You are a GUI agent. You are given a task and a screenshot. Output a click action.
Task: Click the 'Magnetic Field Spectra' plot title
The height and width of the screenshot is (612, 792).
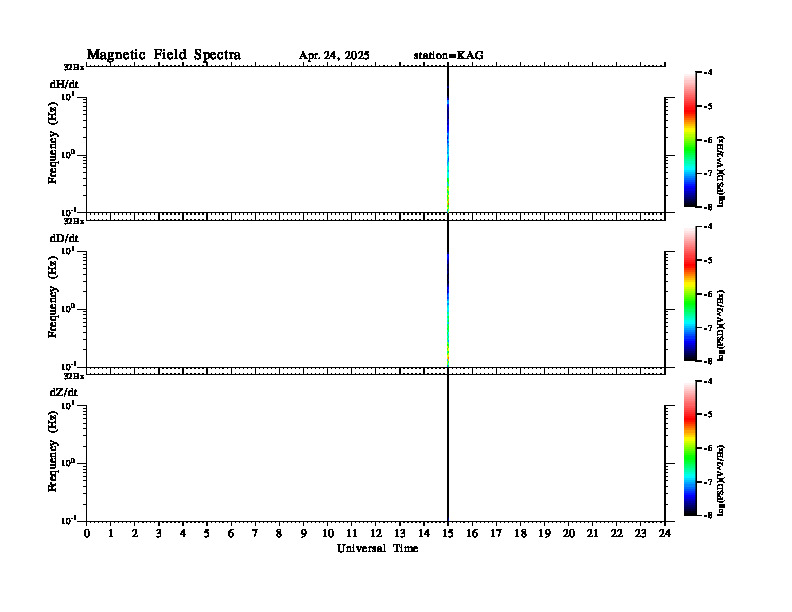pos(164,55)
